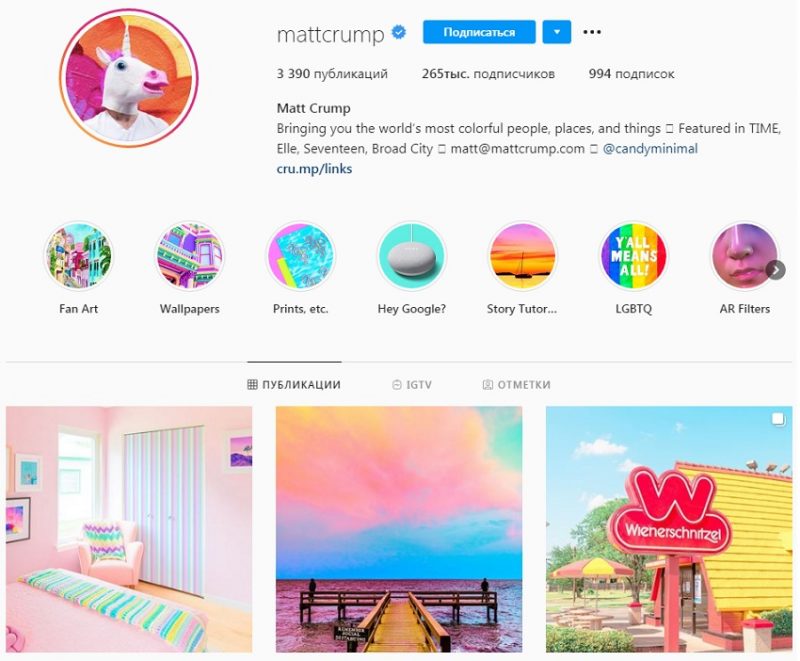Screen dimensions: 800x661
Task: Switch to the IGTV tab
Action: tap(412, 385)
